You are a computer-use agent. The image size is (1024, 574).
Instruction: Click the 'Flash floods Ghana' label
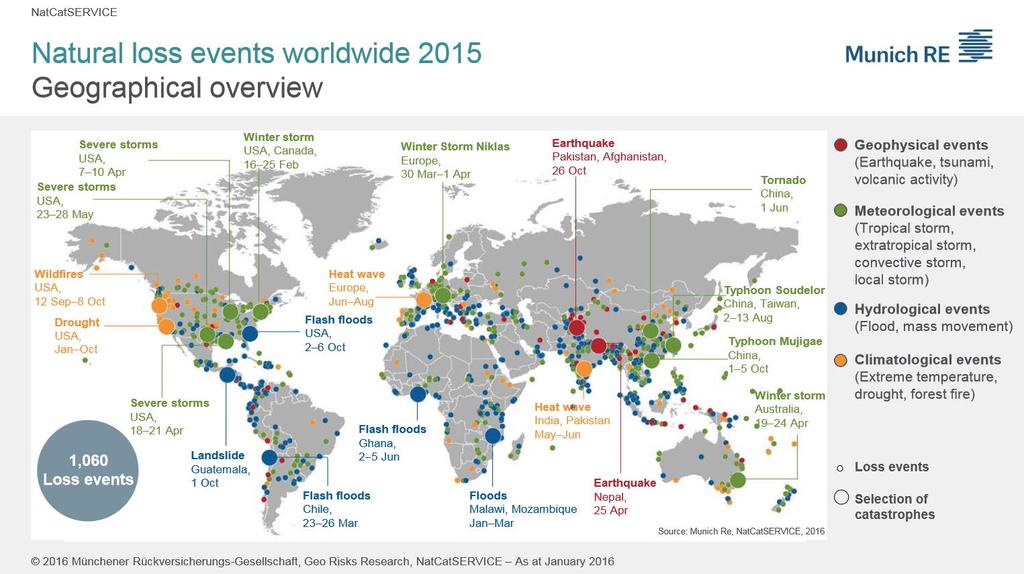(x=392, y=443)
